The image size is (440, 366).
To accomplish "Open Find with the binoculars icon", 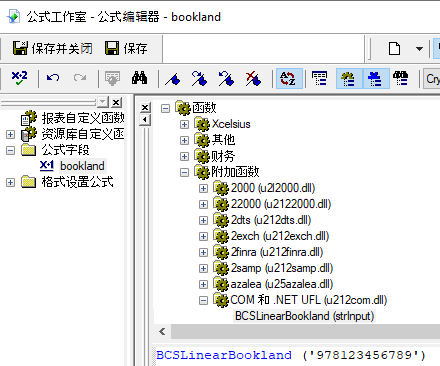I will click(140, 78).
